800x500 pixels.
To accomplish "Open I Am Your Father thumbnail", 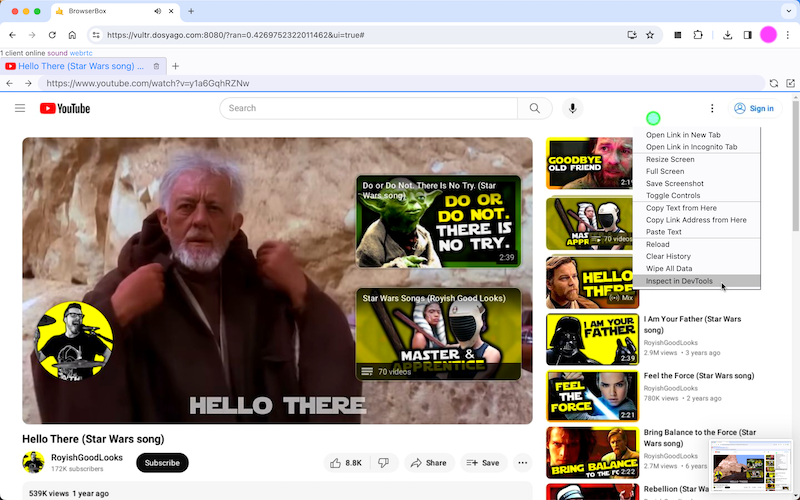I will pos(592,339).
